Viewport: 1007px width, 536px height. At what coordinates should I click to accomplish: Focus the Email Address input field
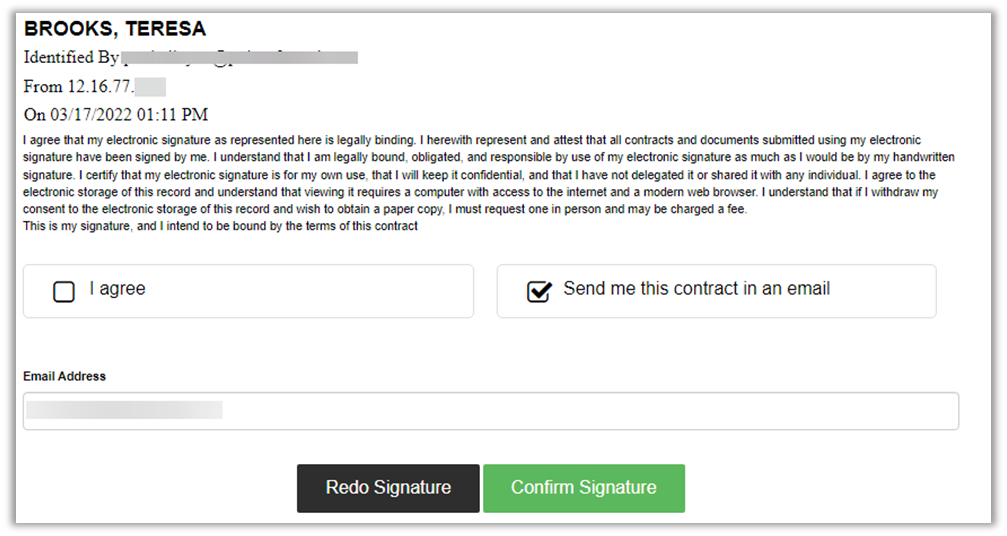pos(590,411)
